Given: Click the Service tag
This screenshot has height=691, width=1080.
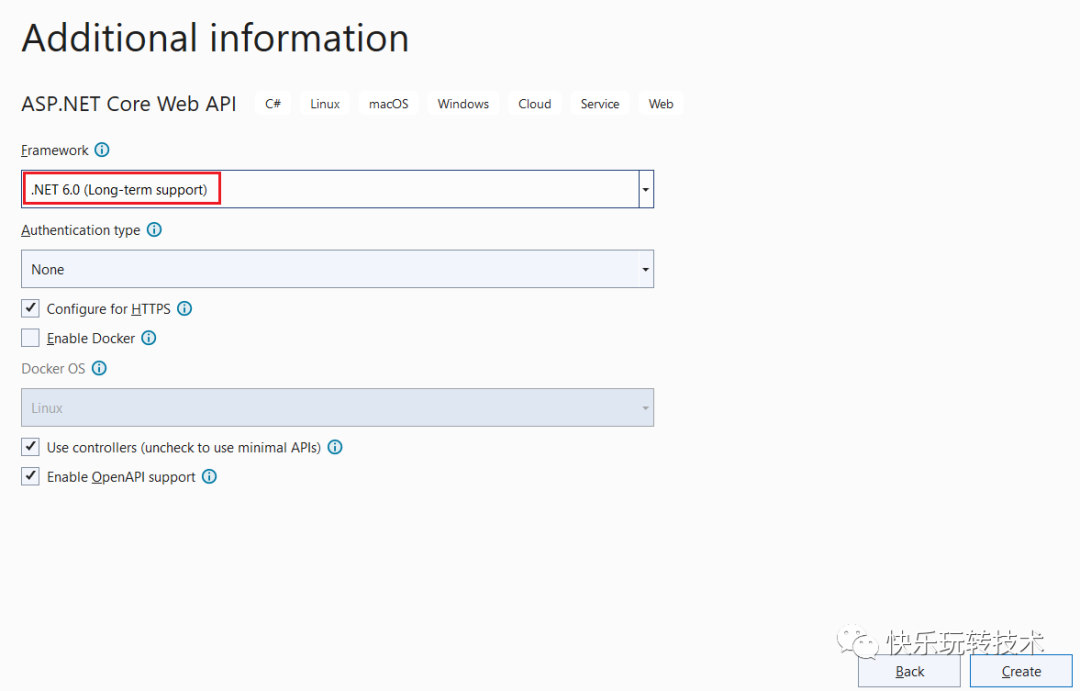Looking at the screenshot, I should 599,103.
